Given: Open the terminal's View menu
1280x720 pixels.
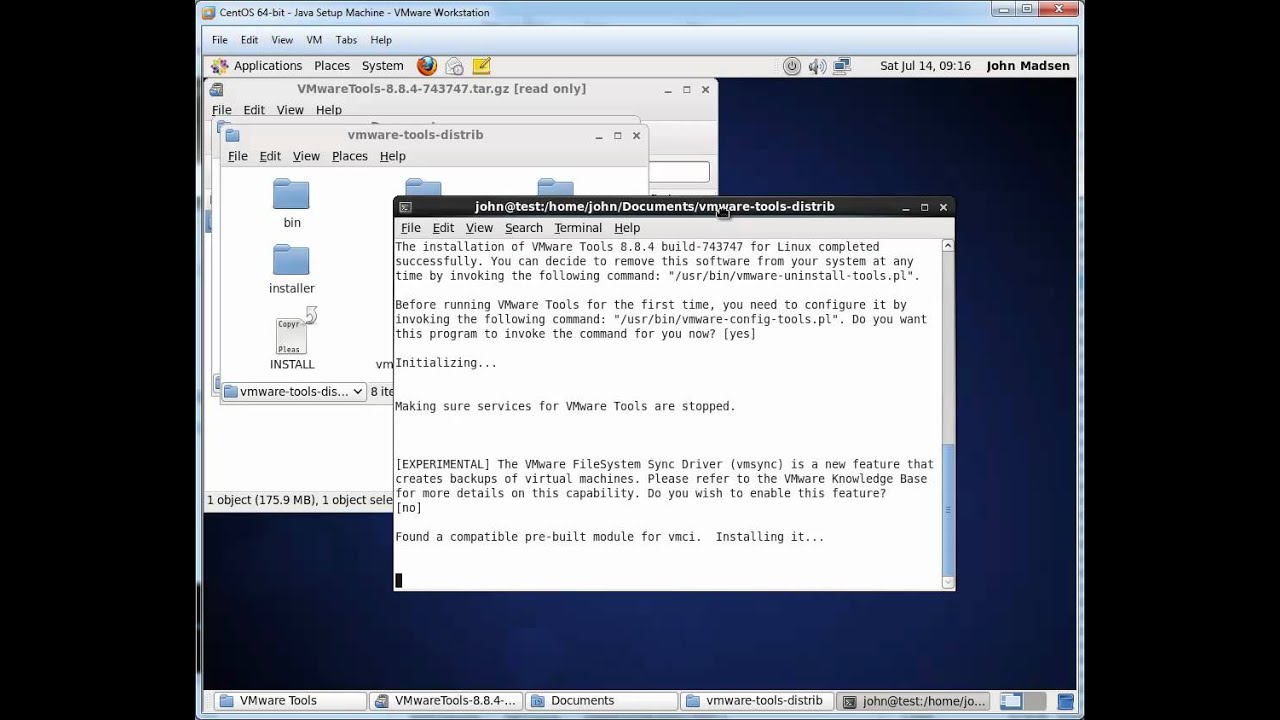Looking at the screenshot, I should click(479, 228).
